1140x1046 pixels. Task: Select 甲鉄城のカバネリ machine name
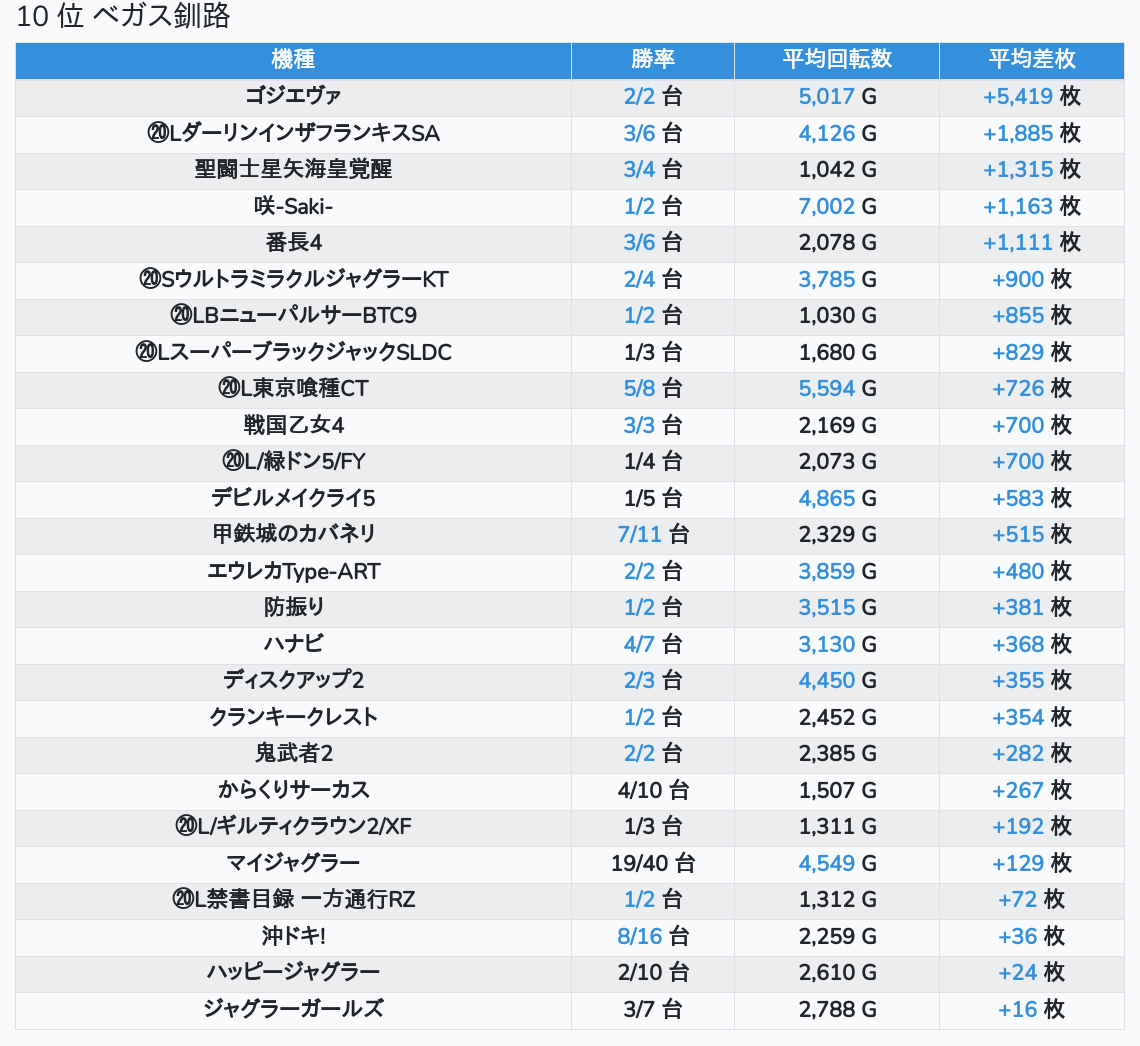click(x=293, y=535)
